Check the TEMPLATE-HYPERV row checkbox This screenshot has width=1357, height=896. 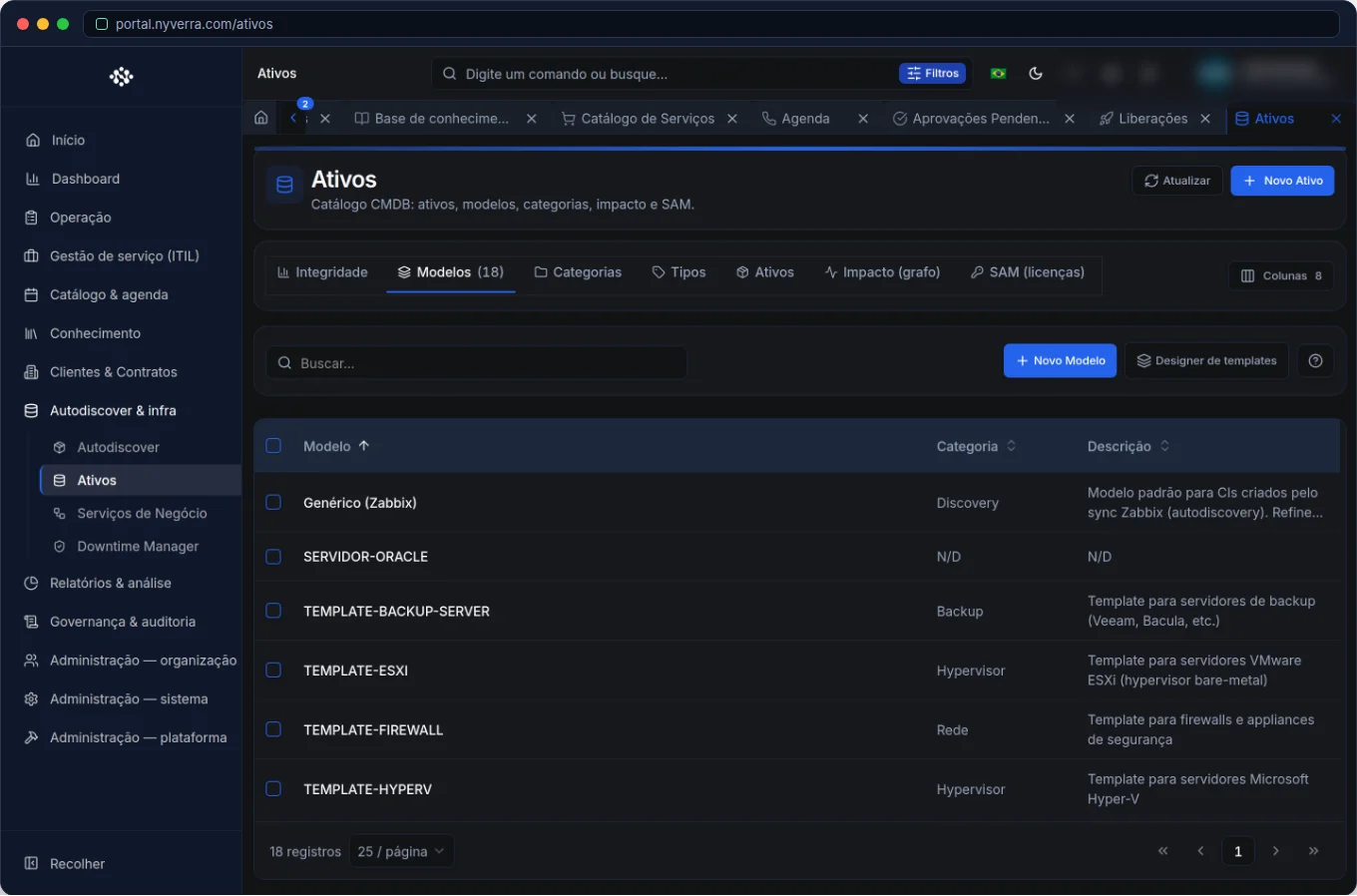pyautogui.click(x=273, y=788)
